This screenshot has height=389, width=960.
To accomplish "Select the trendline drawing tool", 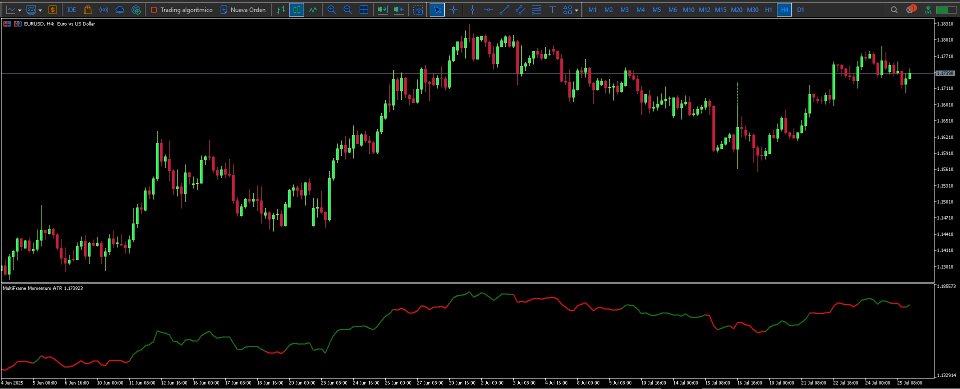I will [503, 10].
